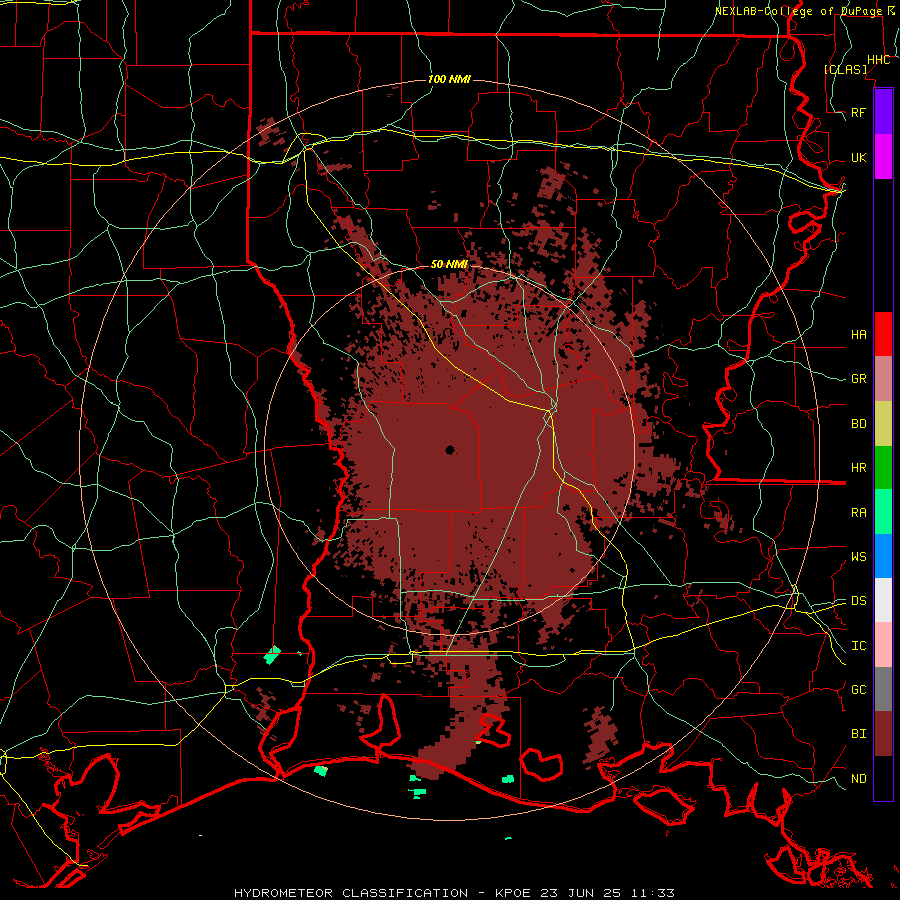Select the GC legend label
The image size is (900, 900).
click(x=859, y=689)
